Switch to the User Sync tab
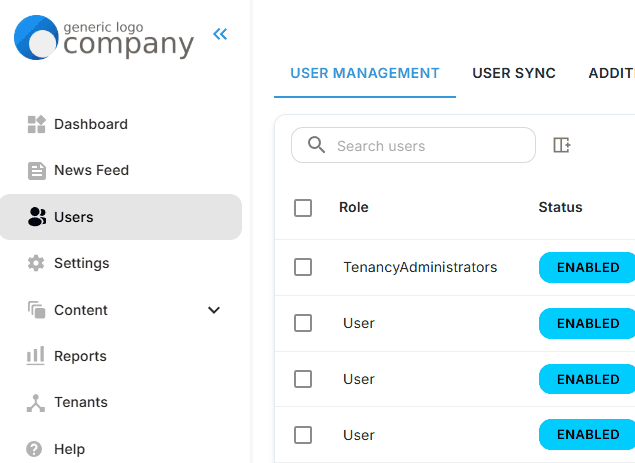 514,73
